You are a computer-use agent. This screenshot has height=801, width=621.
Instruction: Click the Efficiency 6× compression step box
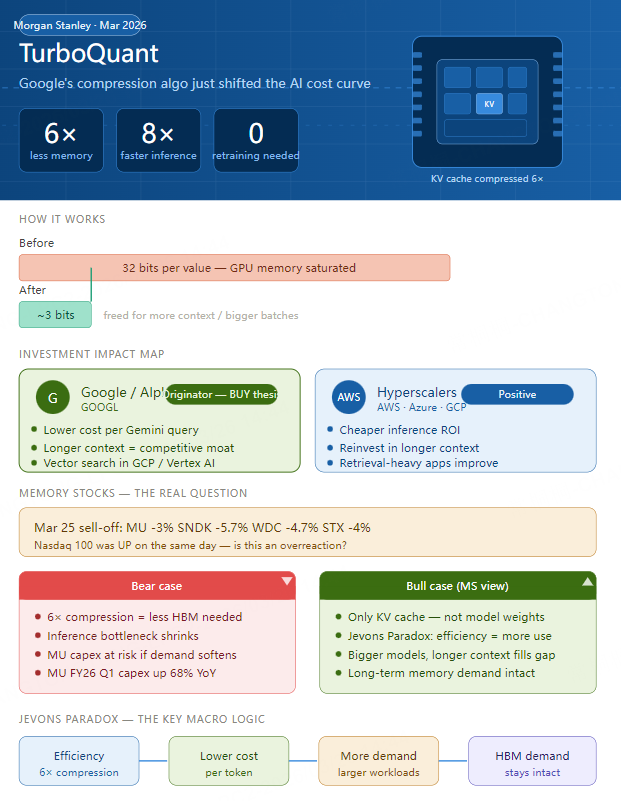[79, 761]
